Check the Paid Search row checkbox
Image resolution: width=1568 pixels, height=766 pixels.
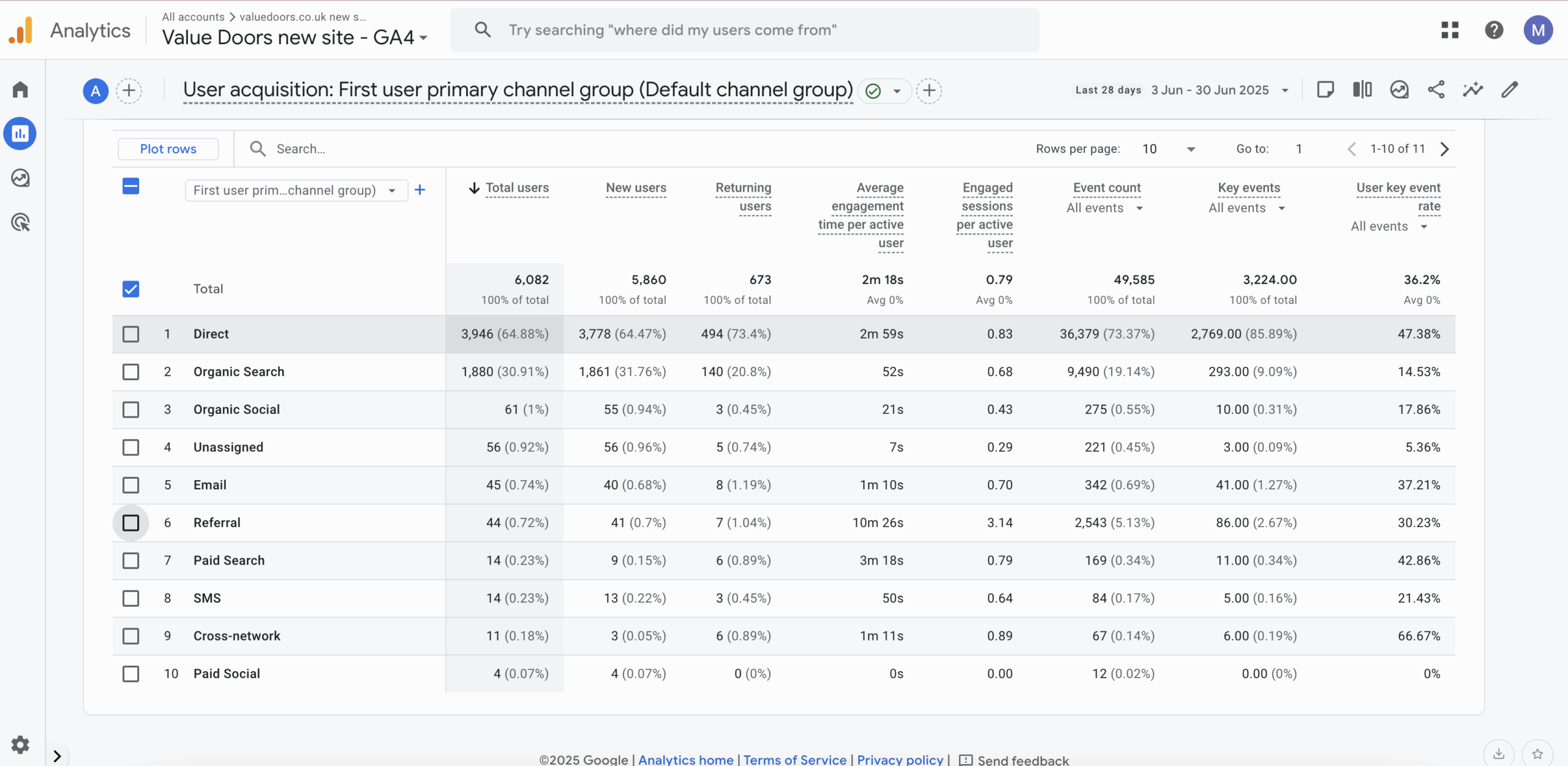click(x=130, y=561)
